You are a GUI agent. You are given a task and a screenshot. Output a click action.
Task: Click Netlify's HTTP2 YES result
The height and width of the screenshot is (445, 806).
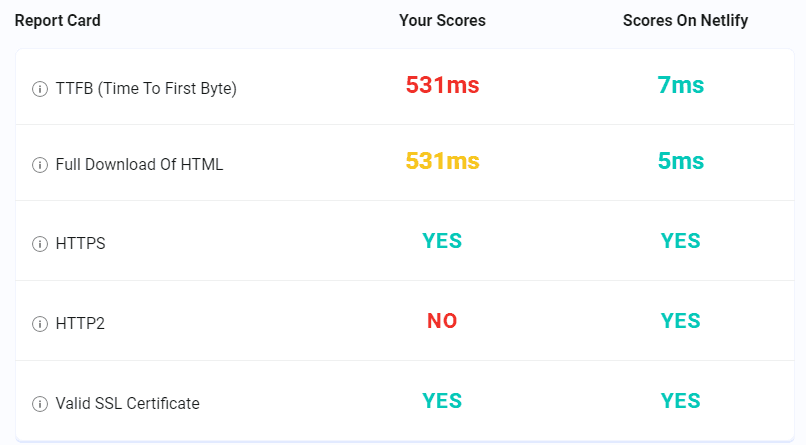pyautogui.click(x=681, y=321)
